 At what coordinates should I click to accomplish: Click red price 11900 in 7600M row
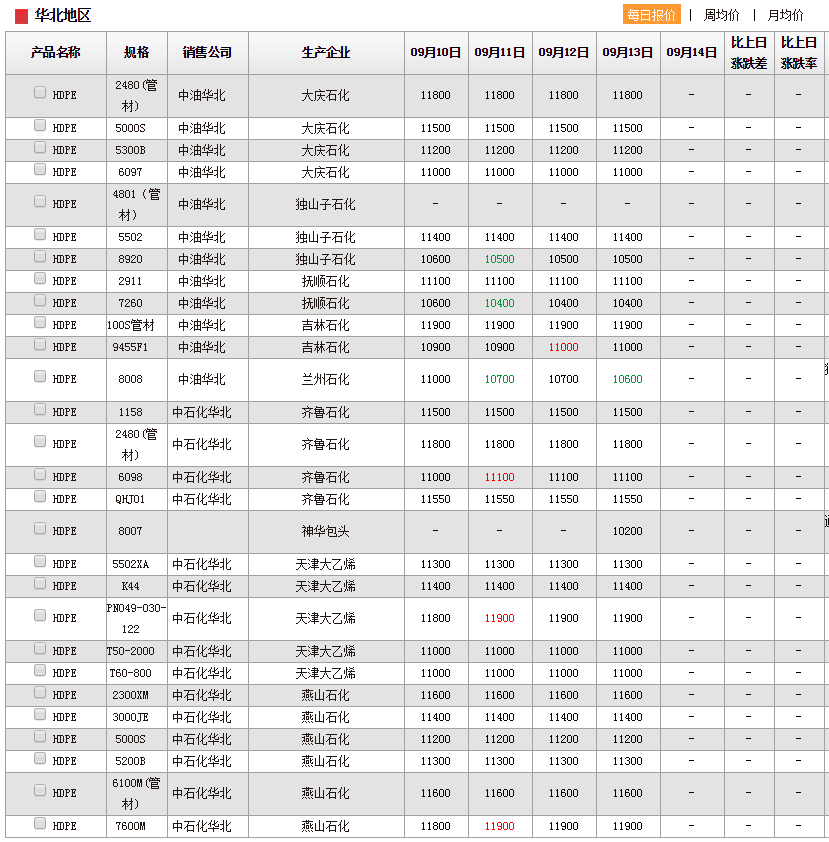[499, 826]
